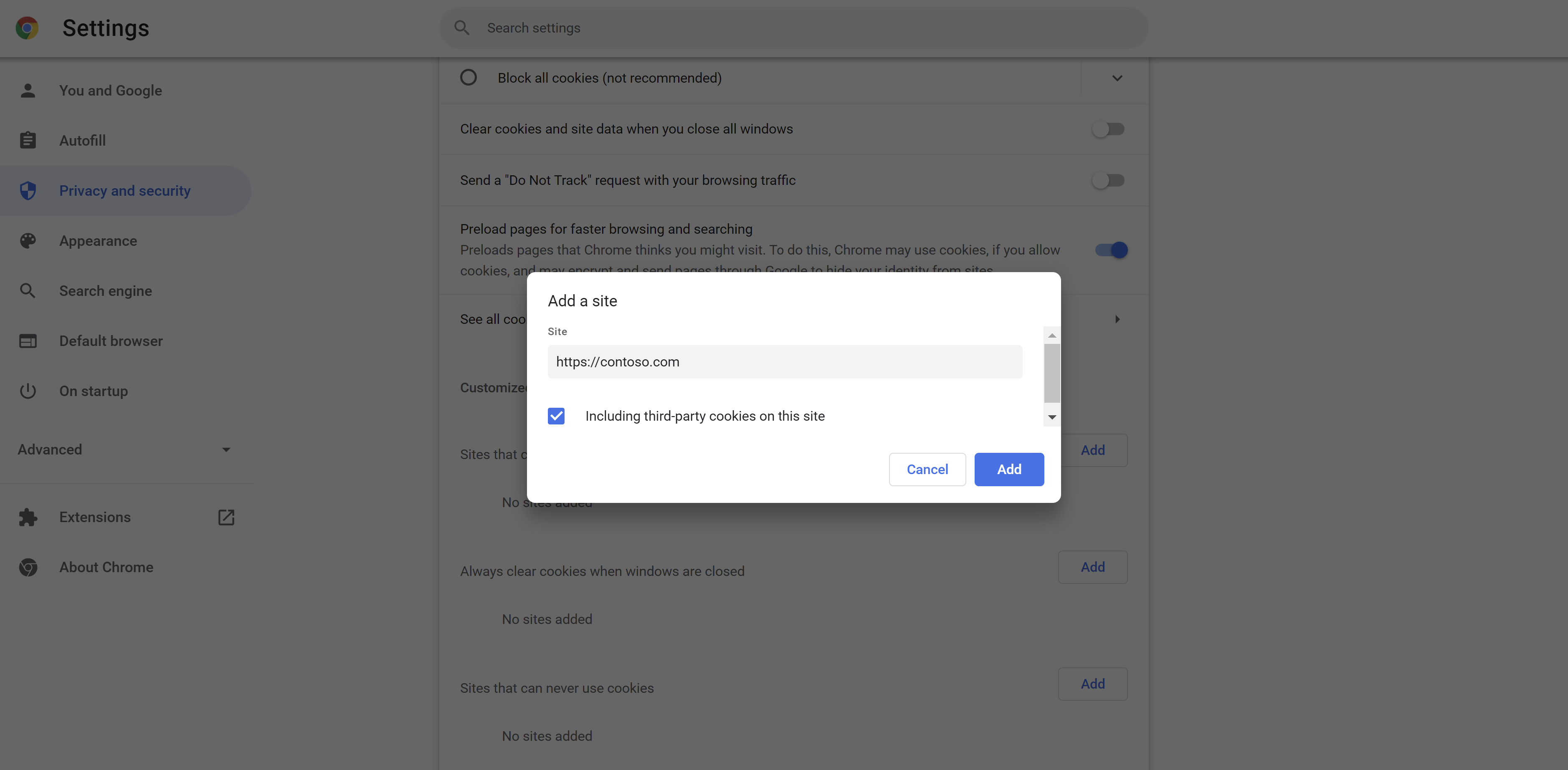Open Extensions external link icon

tap(226, 517)
